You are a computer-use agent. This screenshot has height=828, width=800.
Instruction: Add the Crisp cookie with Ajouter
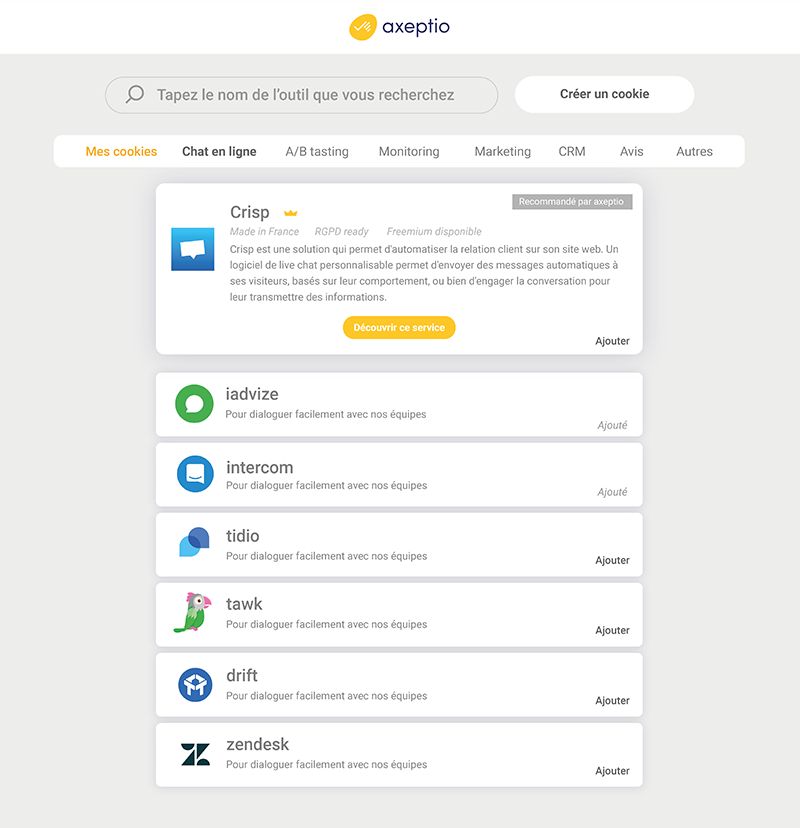[612, 341]
